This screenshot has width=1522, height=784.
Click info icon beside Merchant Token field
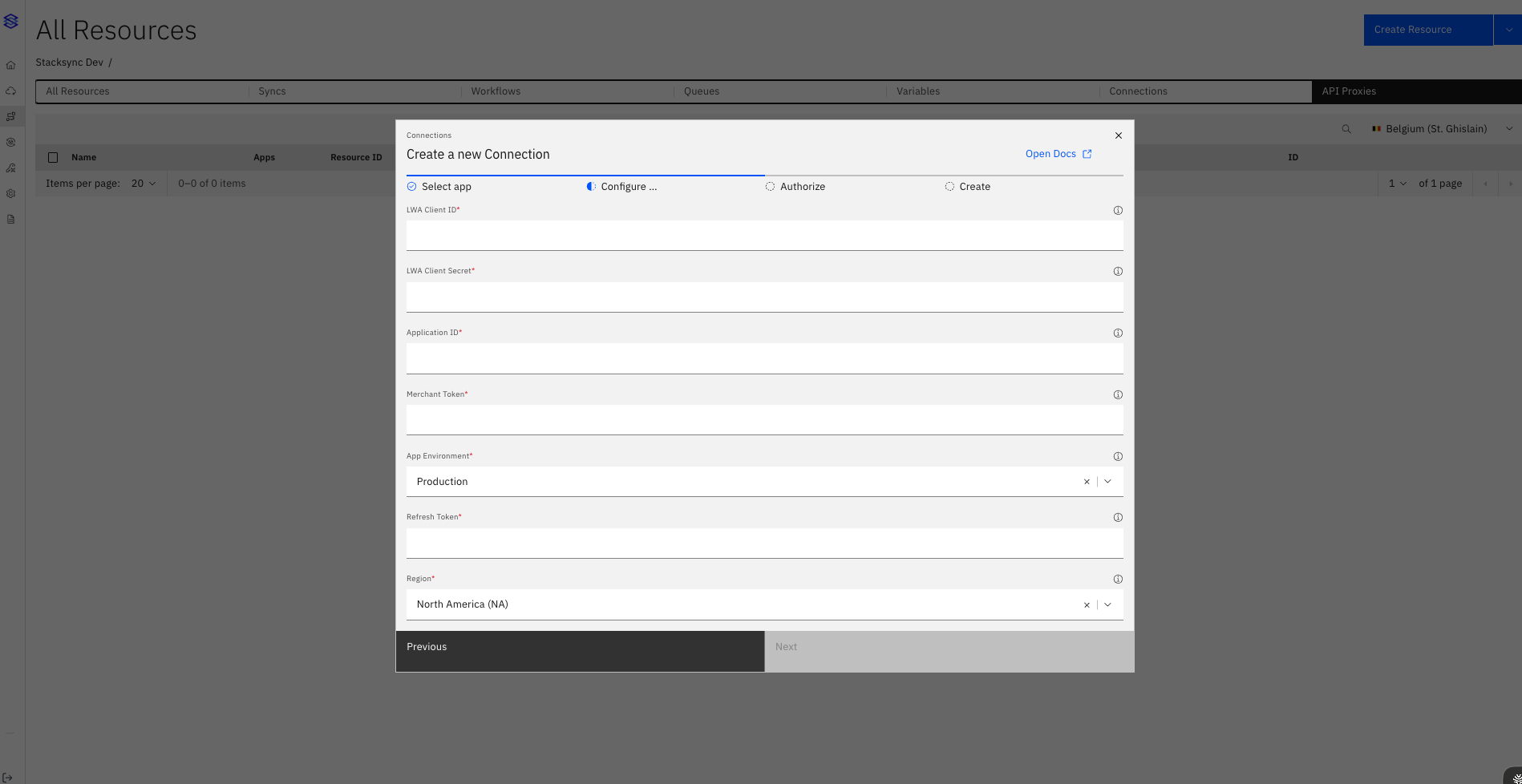pyautogui.click(x=1118, y=394)
